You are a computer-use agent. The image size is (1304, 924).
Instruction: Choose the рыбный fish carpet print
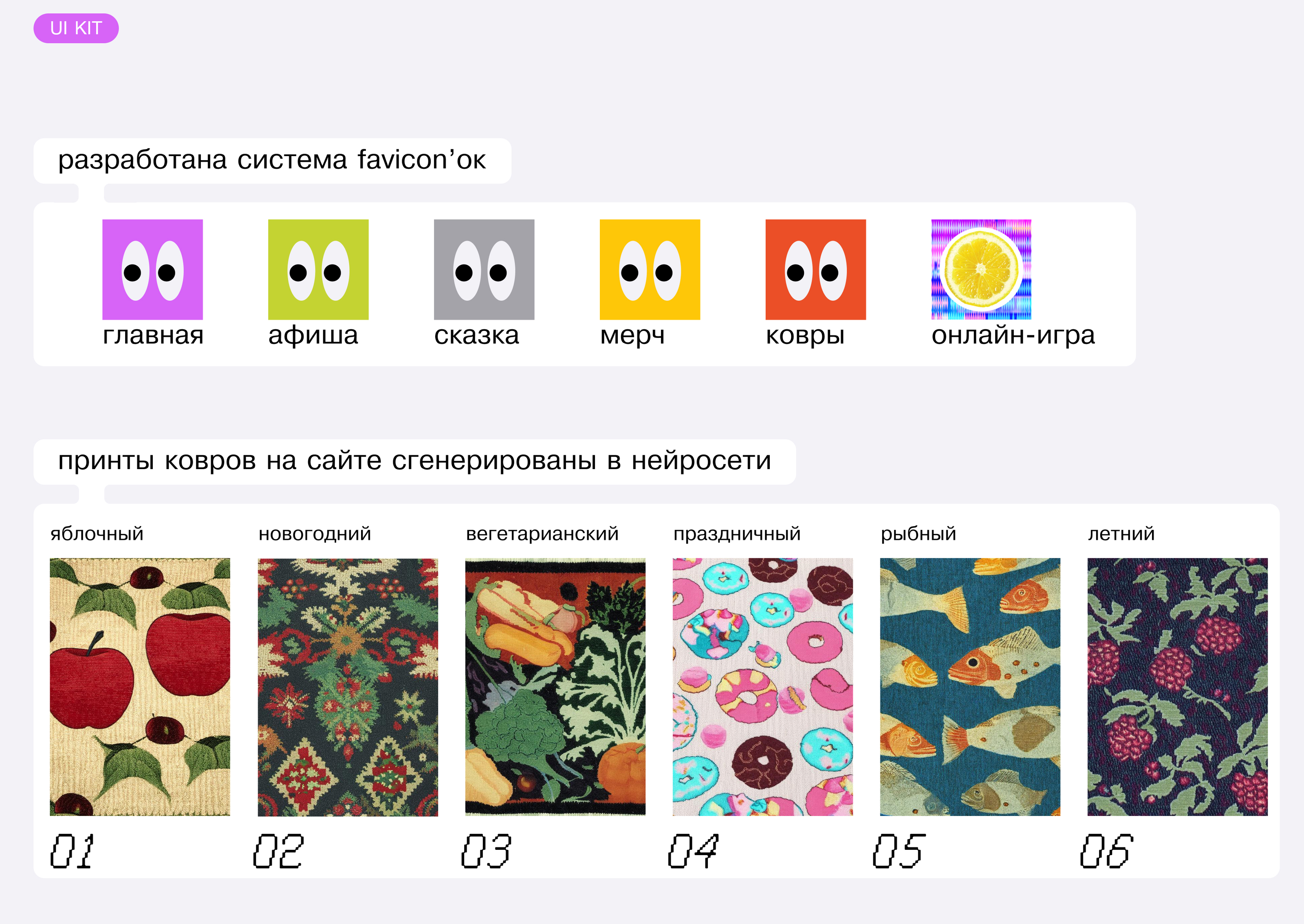[x=970, y=687]
